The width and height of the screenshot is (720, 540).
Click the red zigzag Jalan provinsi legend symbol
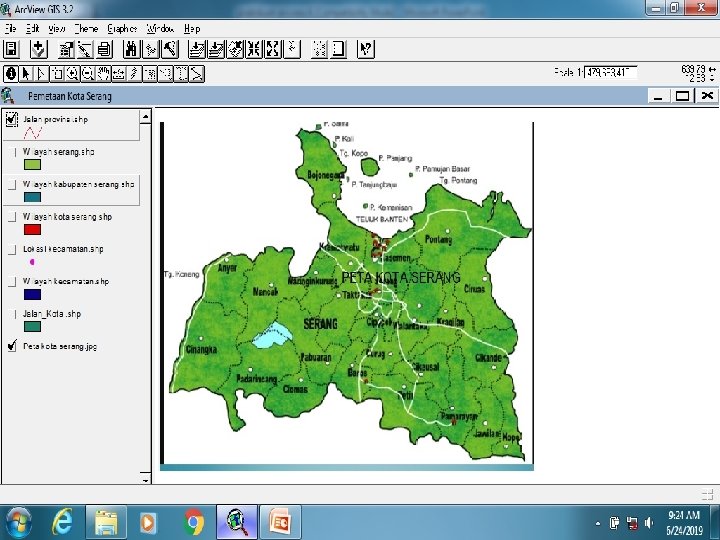(x=33, y=133)
